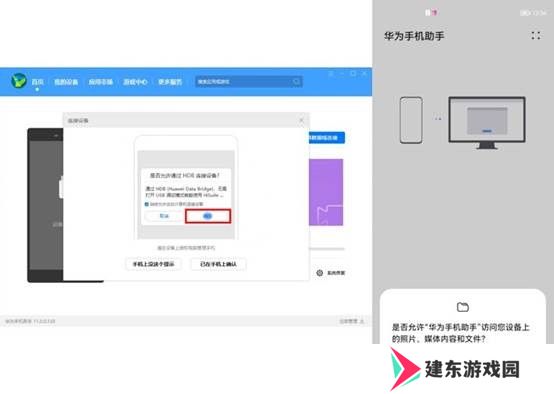Click the purple banner behind the dialog
This screenshot has height=394, width=554.
(x=326, y=192)
